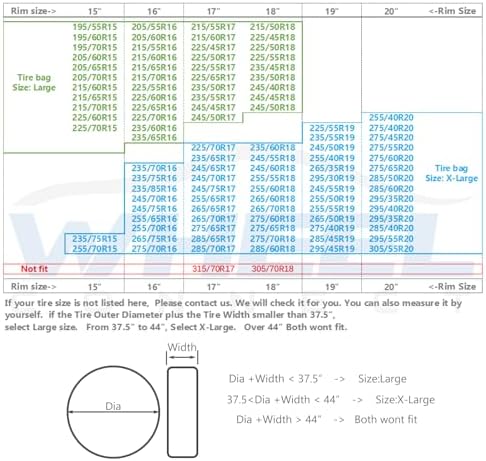Click the 255/70R15 tire size

pos(95,249)
